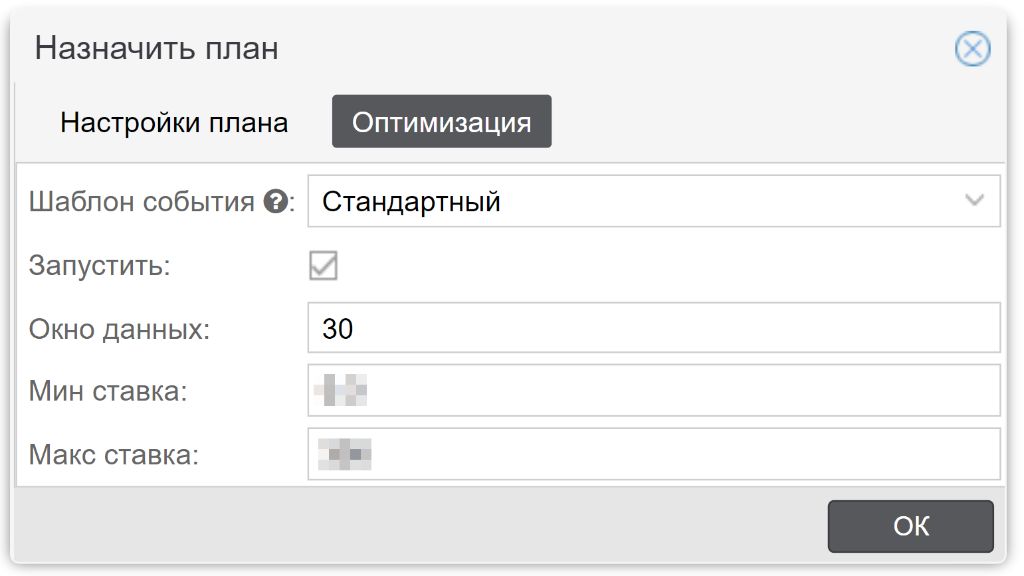Click the Назначить план dialog title

[x=157, y=48]
